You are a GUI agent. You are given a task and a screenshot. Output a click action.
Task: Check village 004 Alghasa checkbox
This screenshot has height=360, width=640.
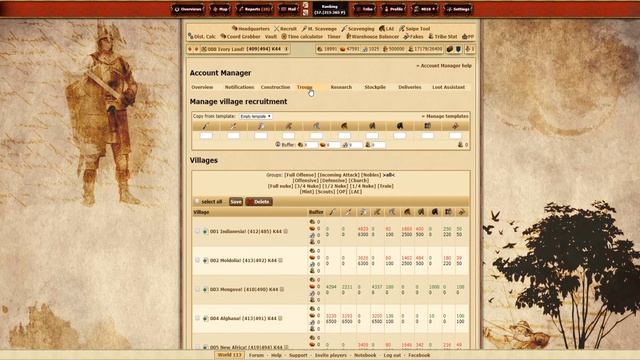(x=197, y=318)
